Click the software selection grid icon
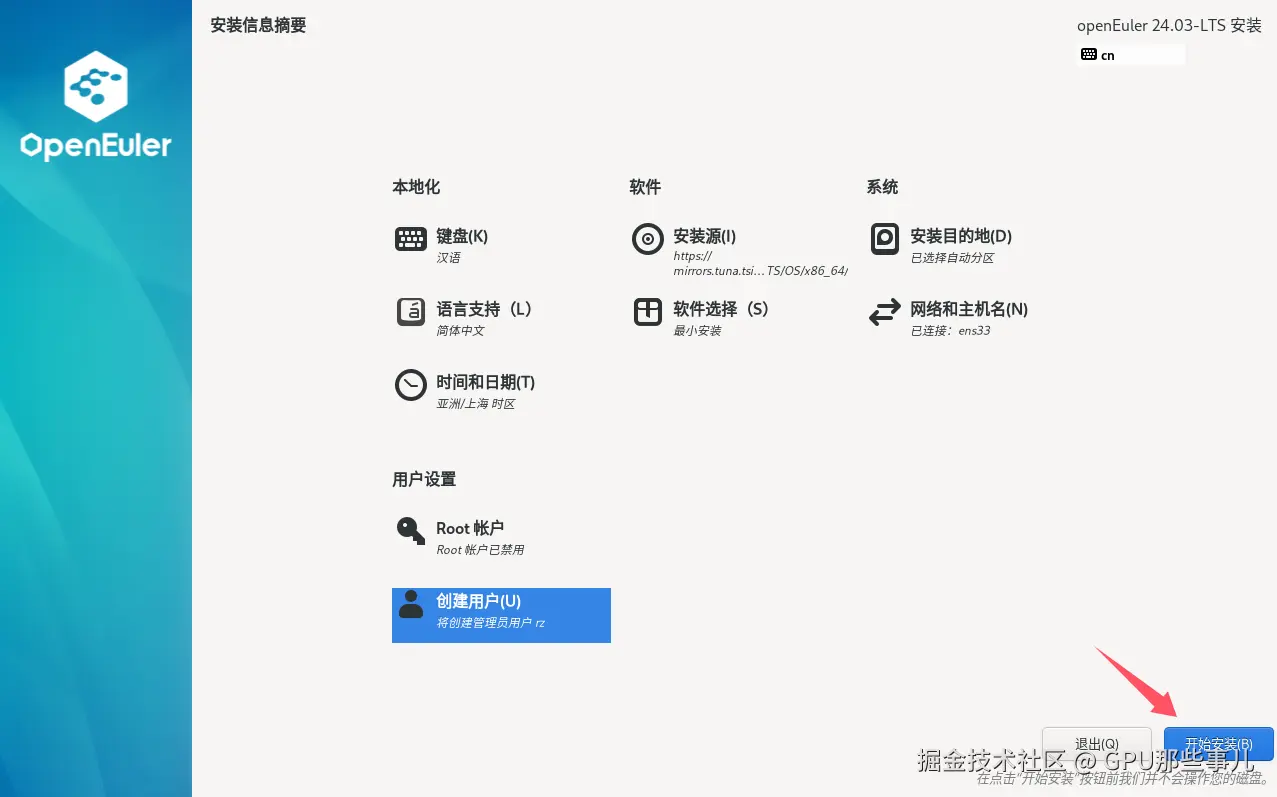1277x797 pixels. pyautogui.click(x=647, y=312)
